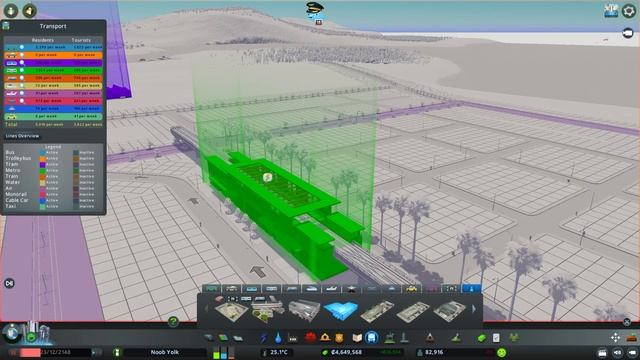This screenshot has height=360, width=640.
Task: Open the Economy green money icon
Action: pos(482,338)
